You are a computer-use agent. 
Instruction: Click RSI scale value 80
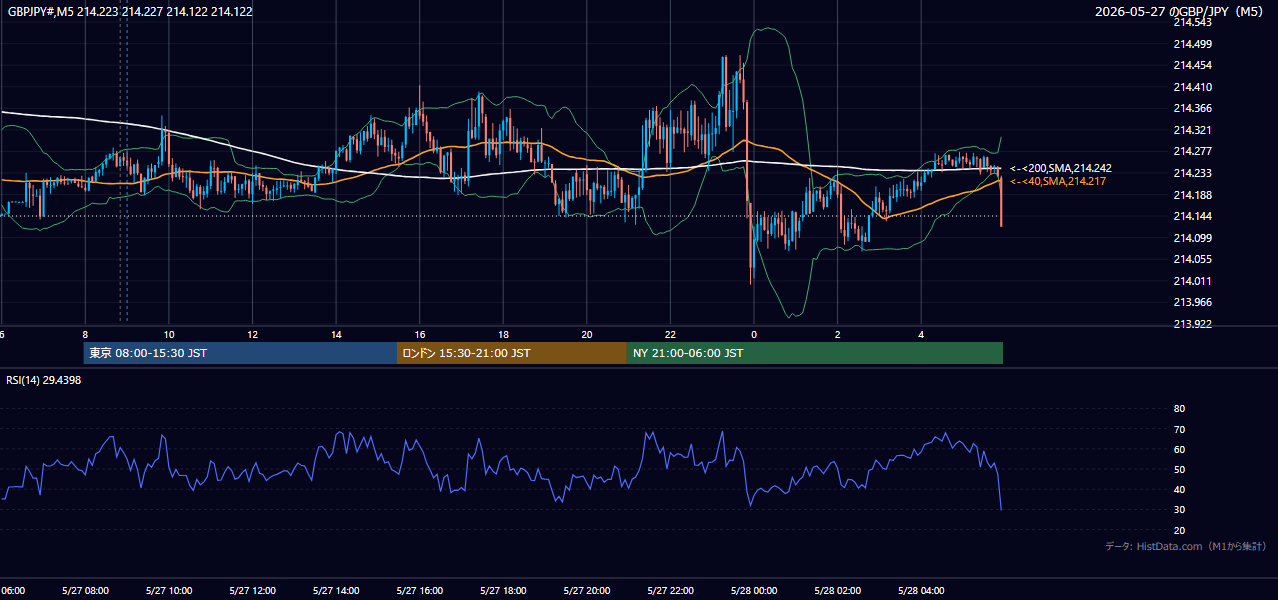pyautogui.click(x=1179, y=409)
